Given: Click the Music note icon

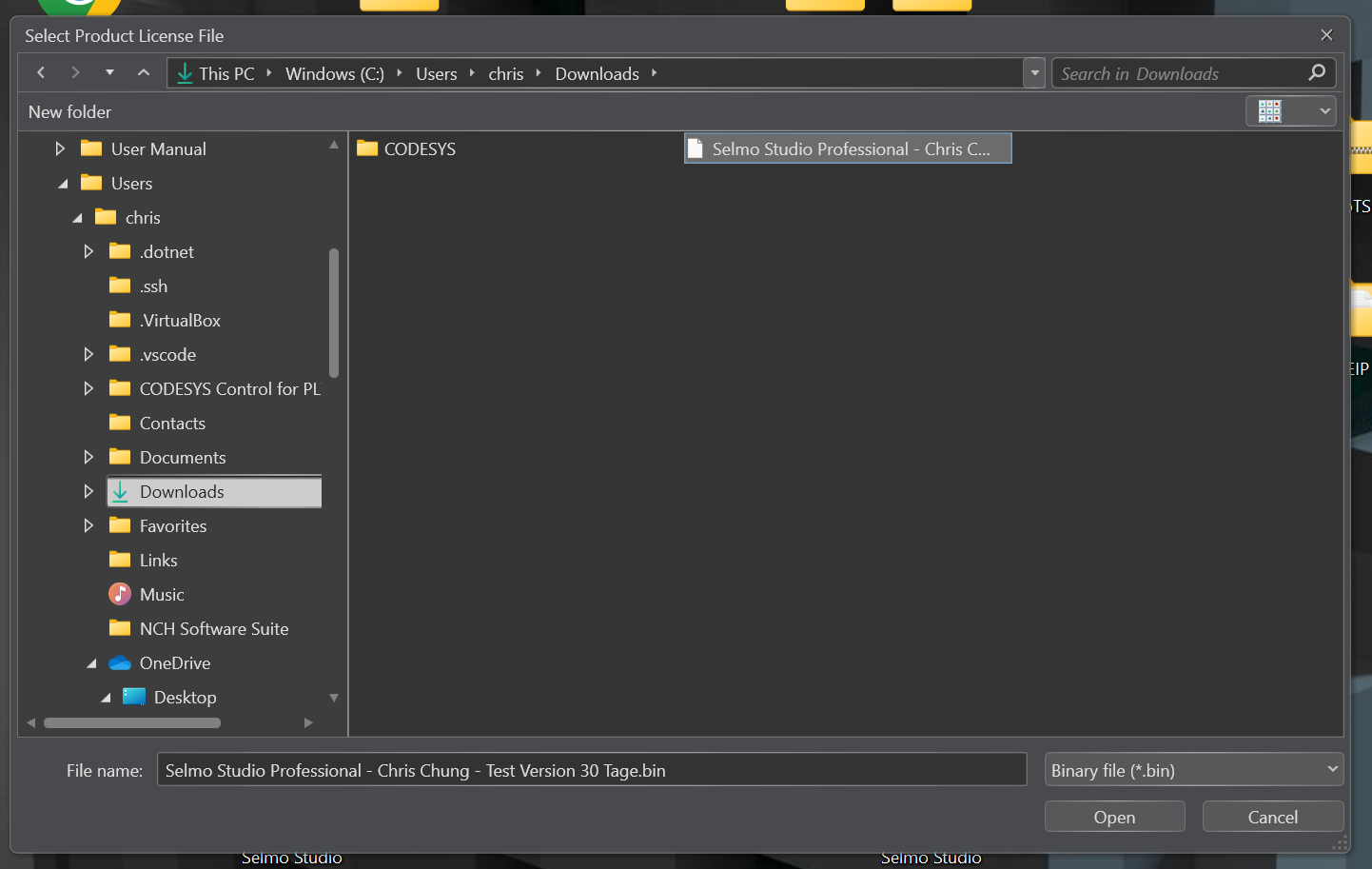Looking at the screenshot, I should pos(120,594).
